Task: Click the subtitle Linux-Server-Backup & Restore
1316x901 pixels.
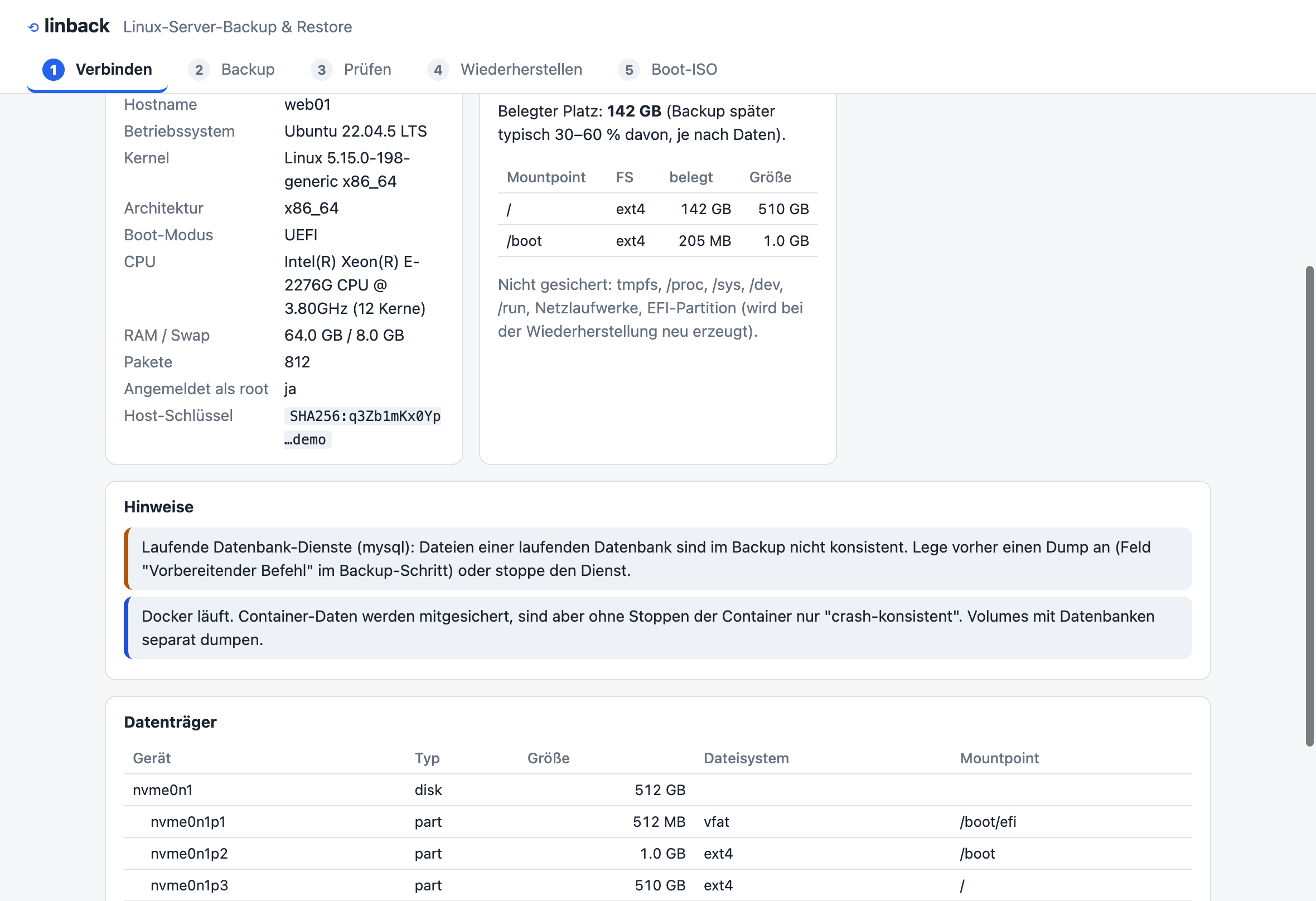Action: click(237, 27)
